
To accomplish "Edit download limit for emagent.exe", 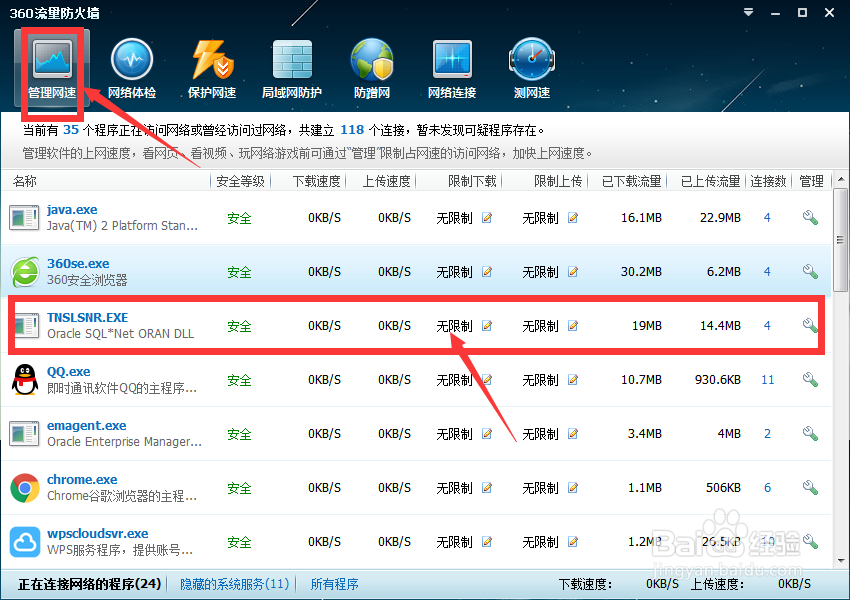I will 487,434.
